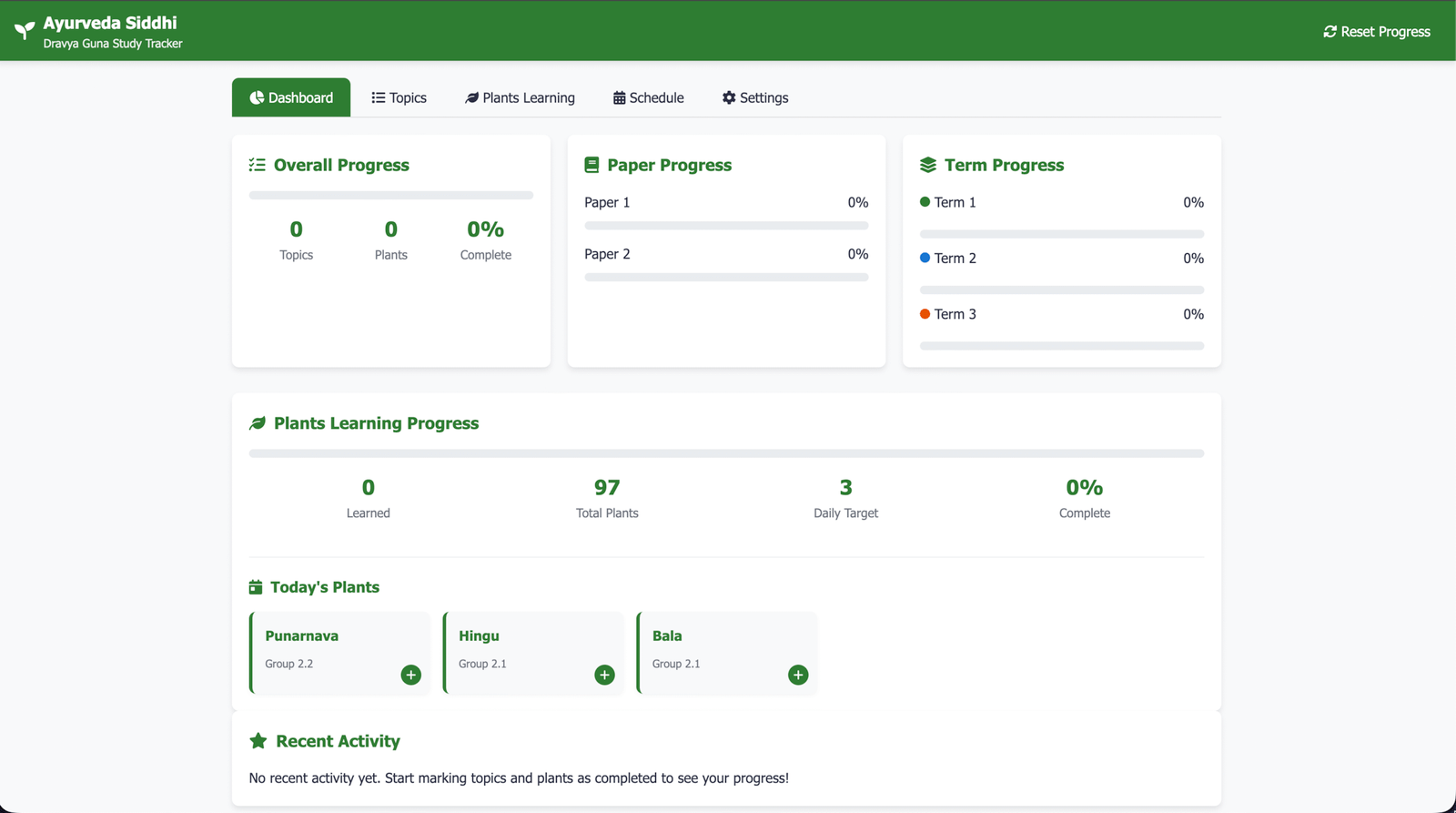
Task: Click the Term Progress layers icon
Action: (x=927, y=165)
